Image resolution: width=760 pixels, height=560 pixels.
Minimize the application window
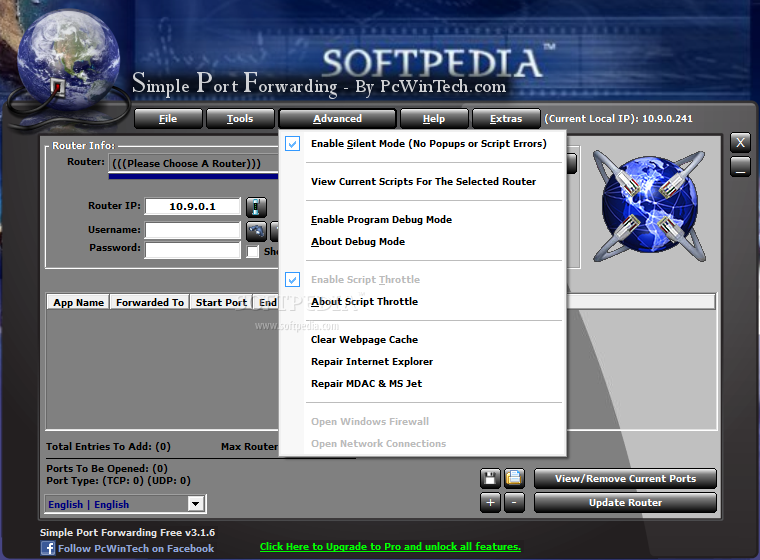pos(740,167)
